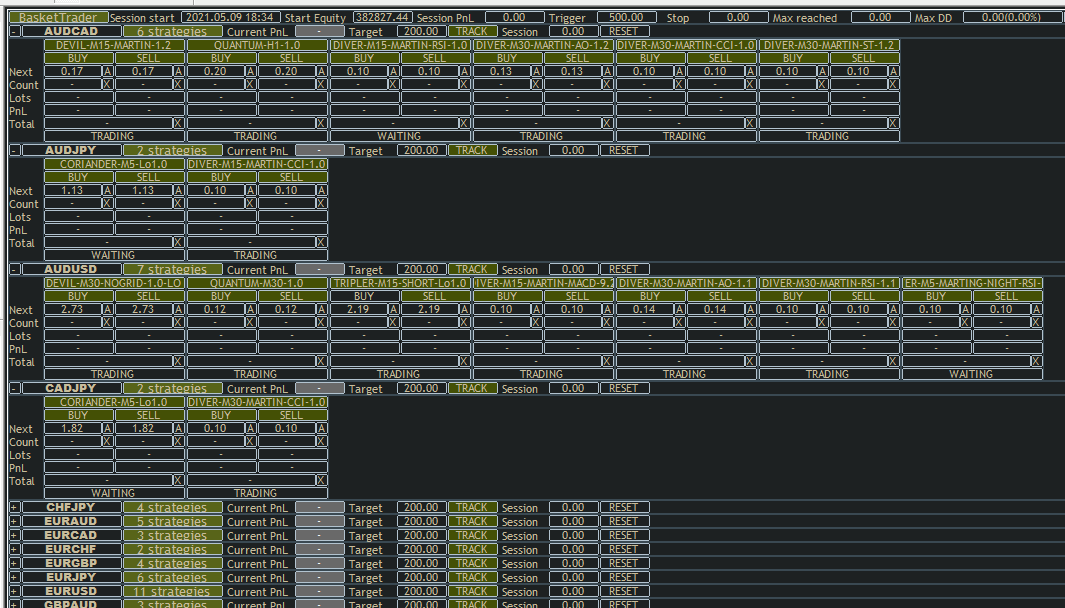This screenshot has width=1065, height=608.
Task: Toggle A for QUANTUM-H1-1.0 BUY lot in AUDCAD
Action: click(251, 71)
